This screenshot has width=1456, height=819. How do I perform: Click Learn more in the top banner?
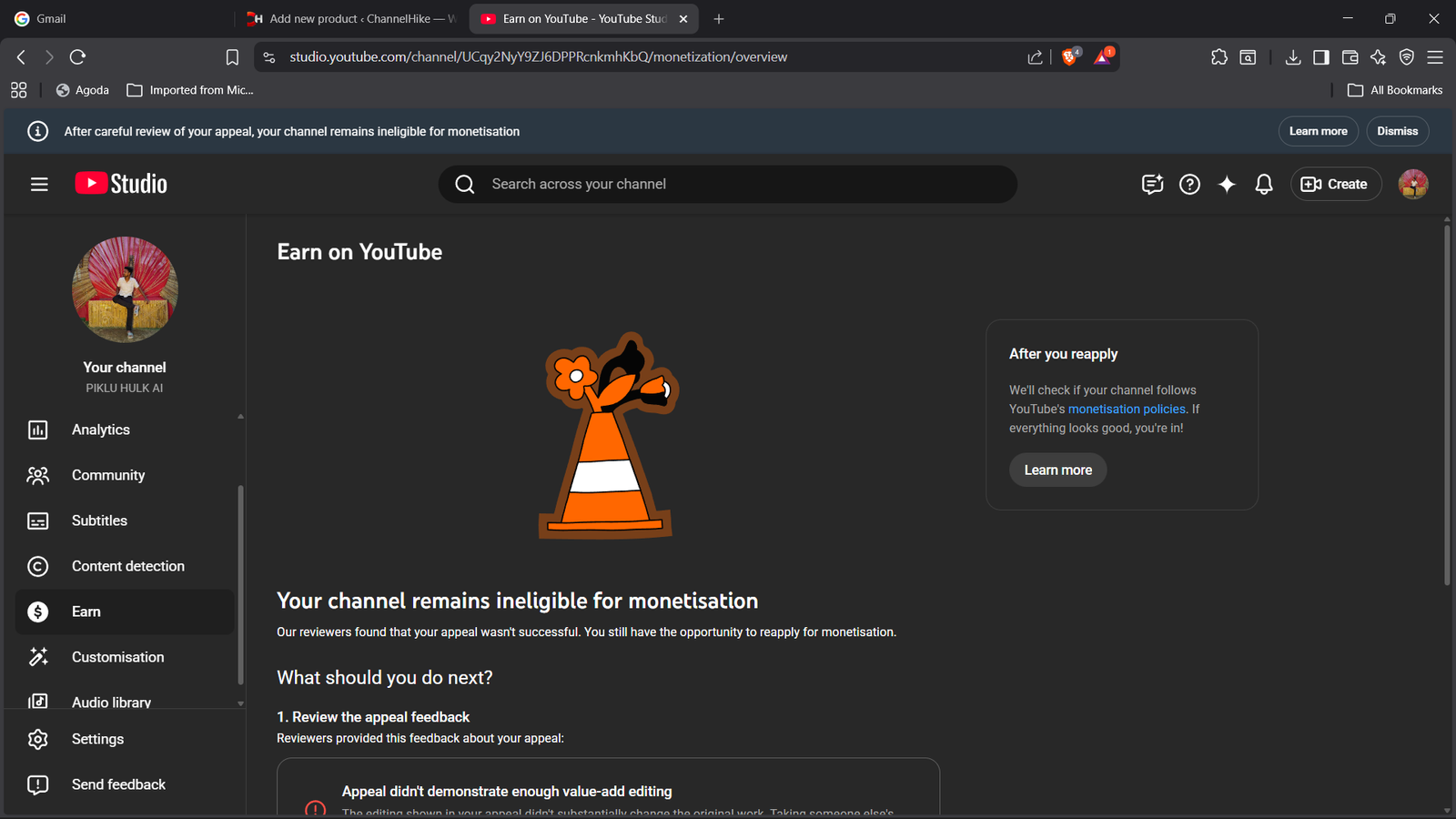(x=1318, y=131)
